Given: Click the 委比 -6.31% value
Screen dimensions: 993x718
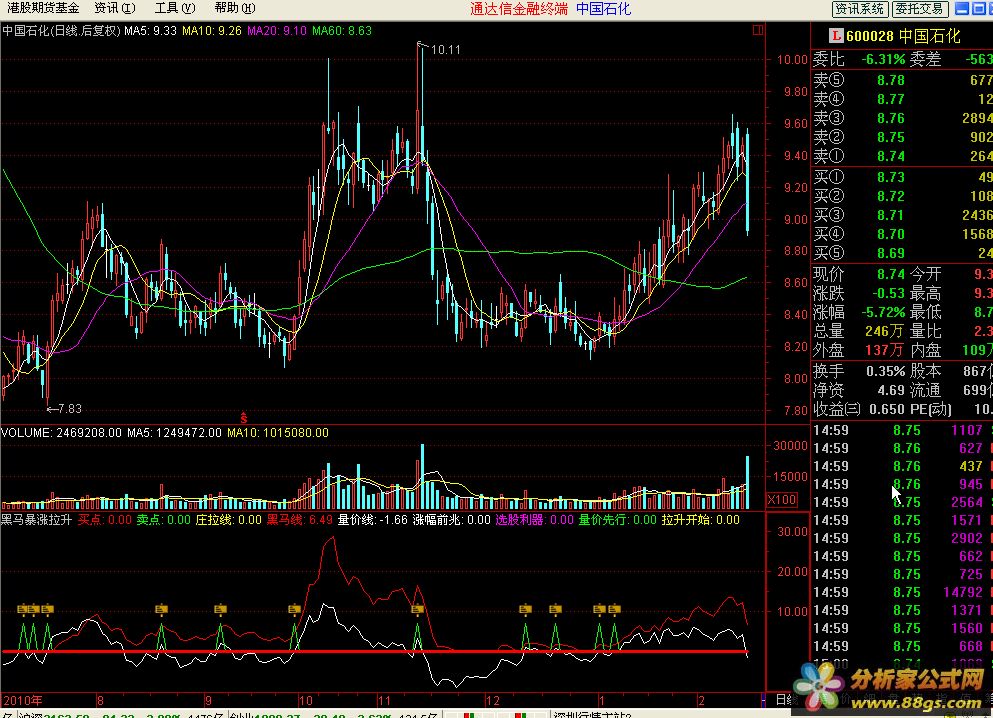Looking at the screenshot, I should [883, 60].
